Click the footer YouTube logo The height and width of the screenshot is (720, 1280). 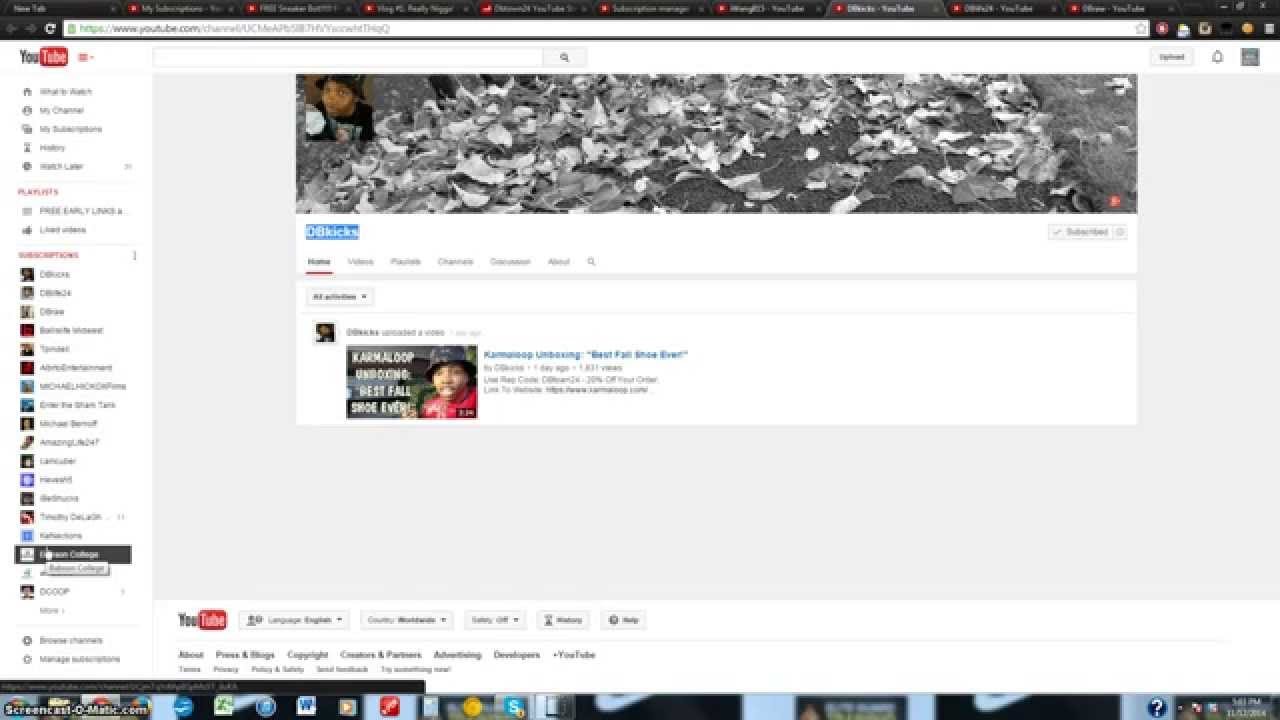[202, 620]
